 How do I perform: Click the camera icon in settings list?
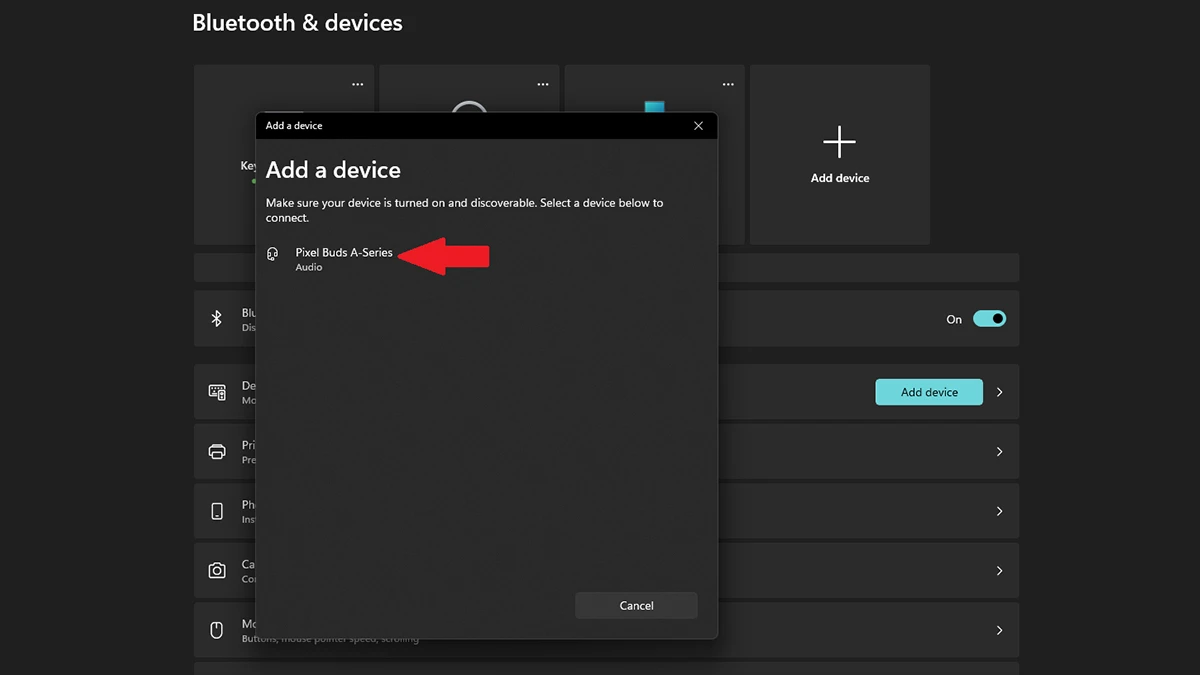[x=217, y=571]
